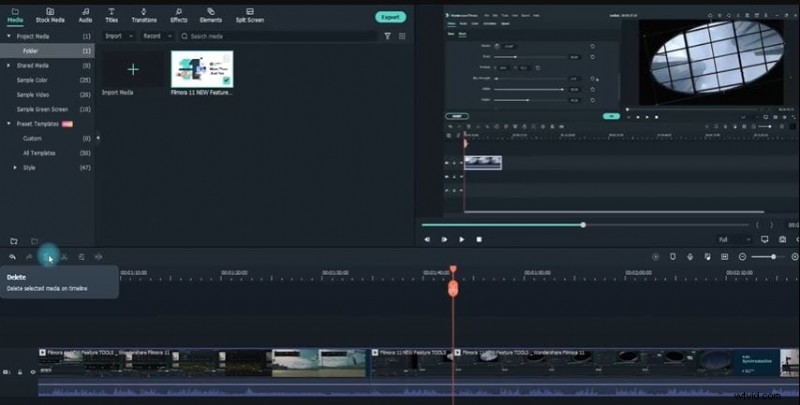Add a new folder in media panel

[14, 241]
